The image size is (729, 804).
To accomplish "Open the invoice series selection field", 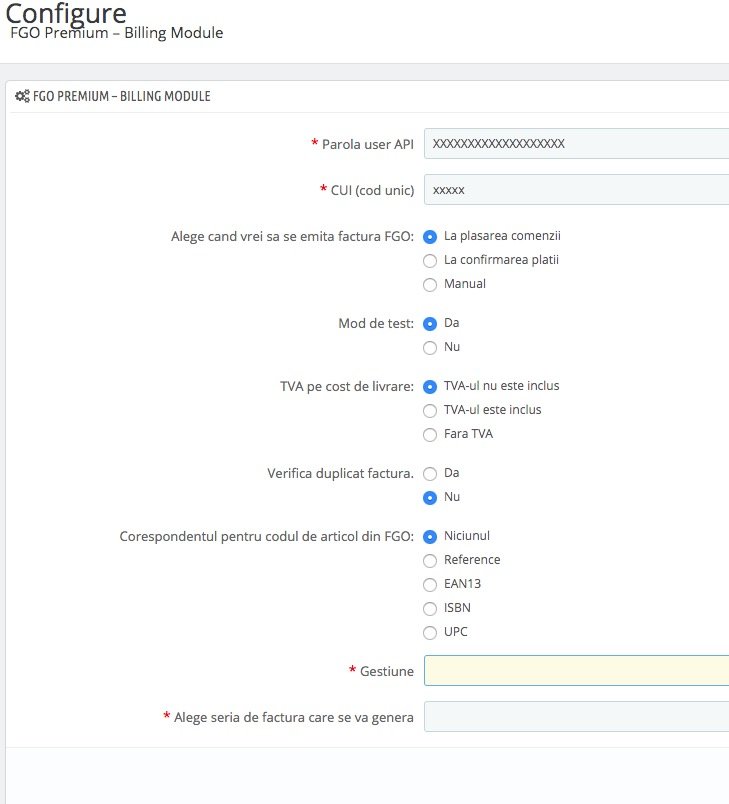I will [x=576, y=717].
